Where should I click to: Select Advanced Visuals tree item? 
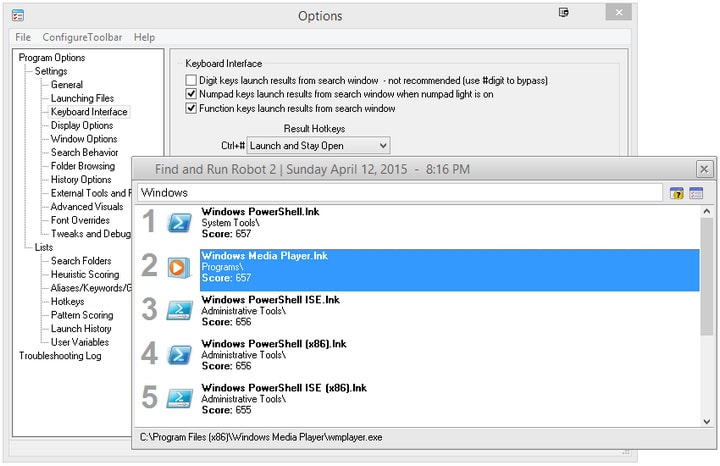[87, 207]
